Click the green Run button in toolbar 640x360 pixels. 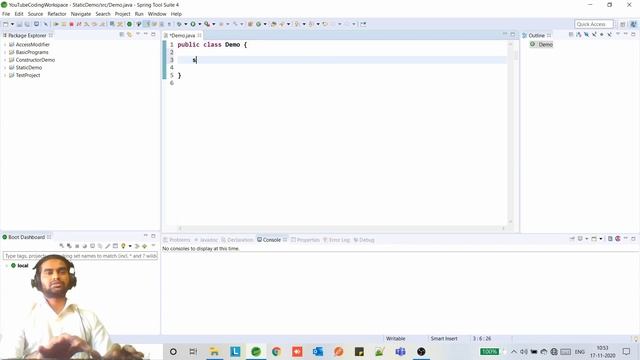(x=193, y=24)
